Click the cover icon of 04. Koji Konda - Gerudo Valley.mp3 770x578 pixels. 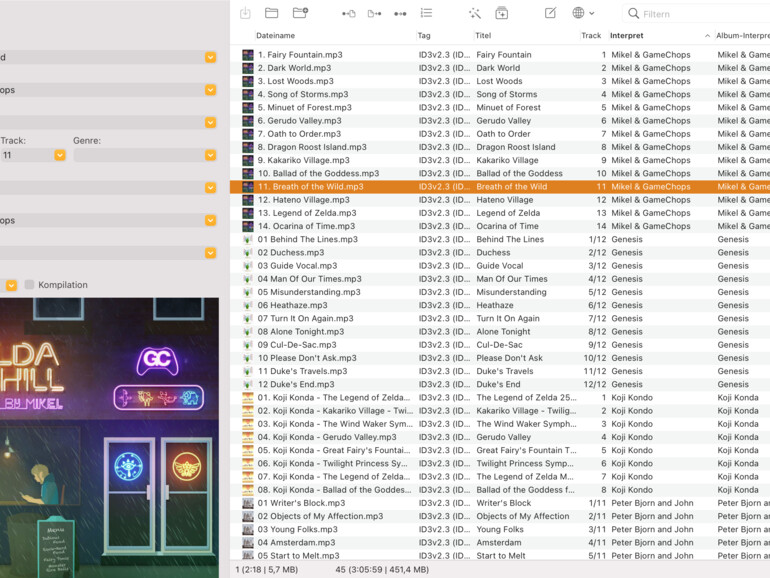click(248, 437)
